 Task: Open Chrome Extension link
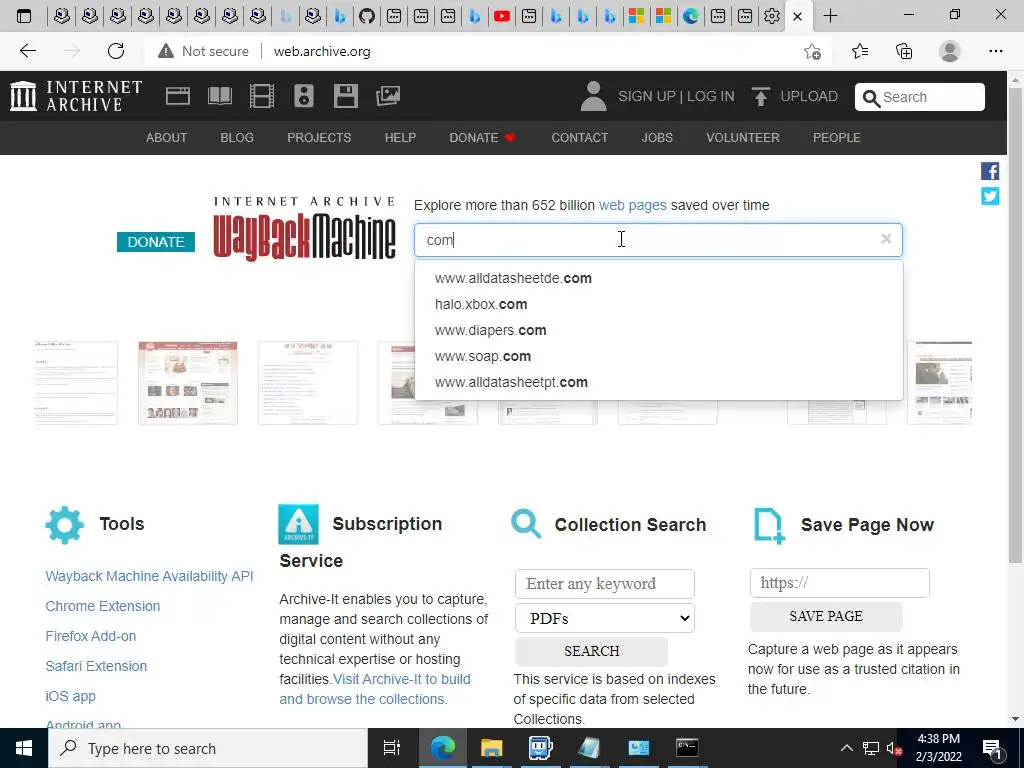[103, 606]
